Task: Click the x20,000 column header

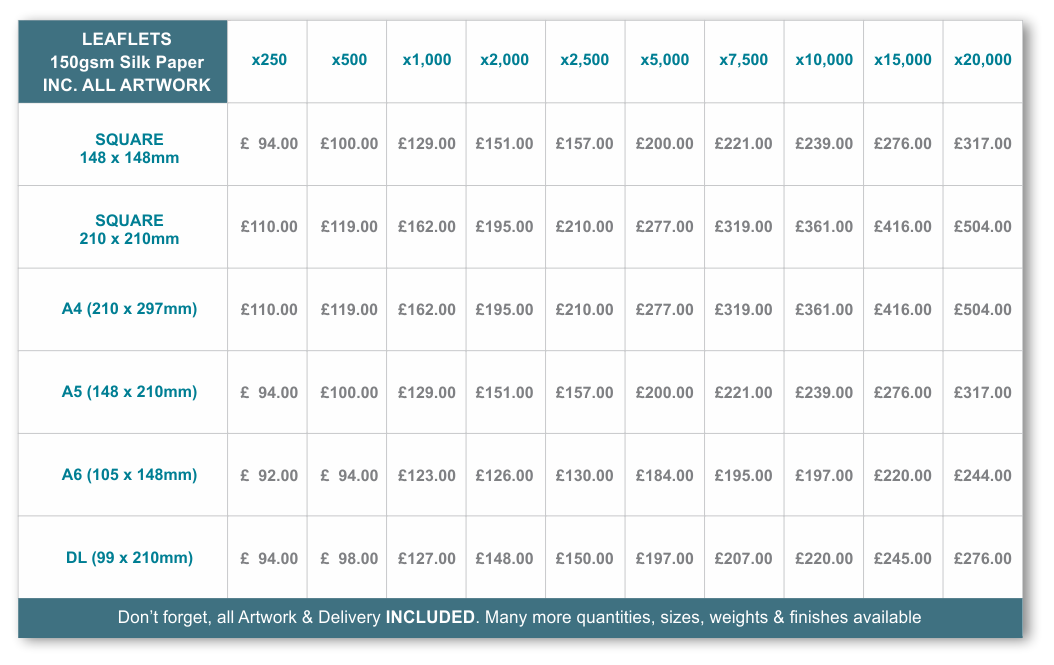Action: click(x=983, y=60)
